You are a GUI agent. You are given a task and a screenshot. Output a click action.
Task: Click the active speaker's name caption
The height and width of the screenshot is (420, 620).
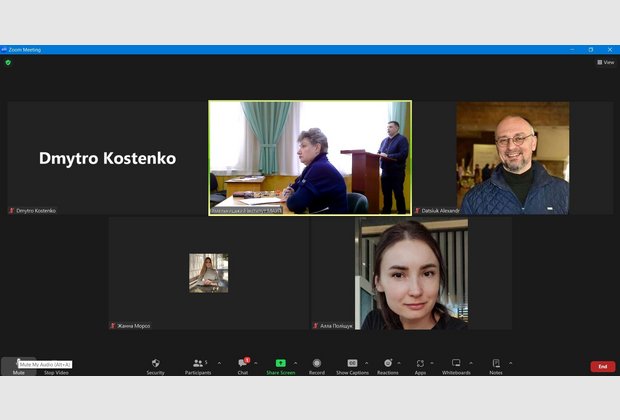point(246,211)
